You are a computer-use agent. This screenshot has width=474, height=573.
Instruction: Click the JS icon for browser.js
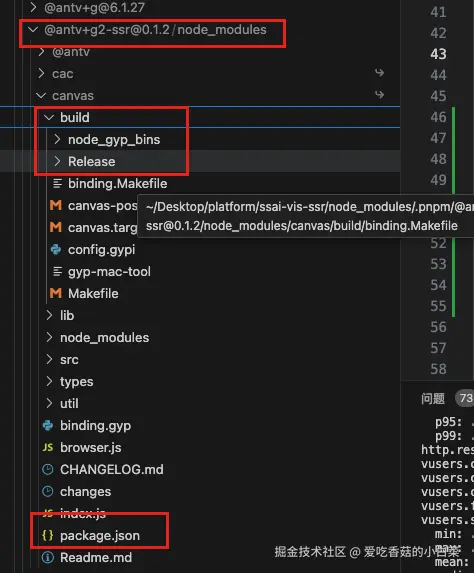(x=48, y=447)
